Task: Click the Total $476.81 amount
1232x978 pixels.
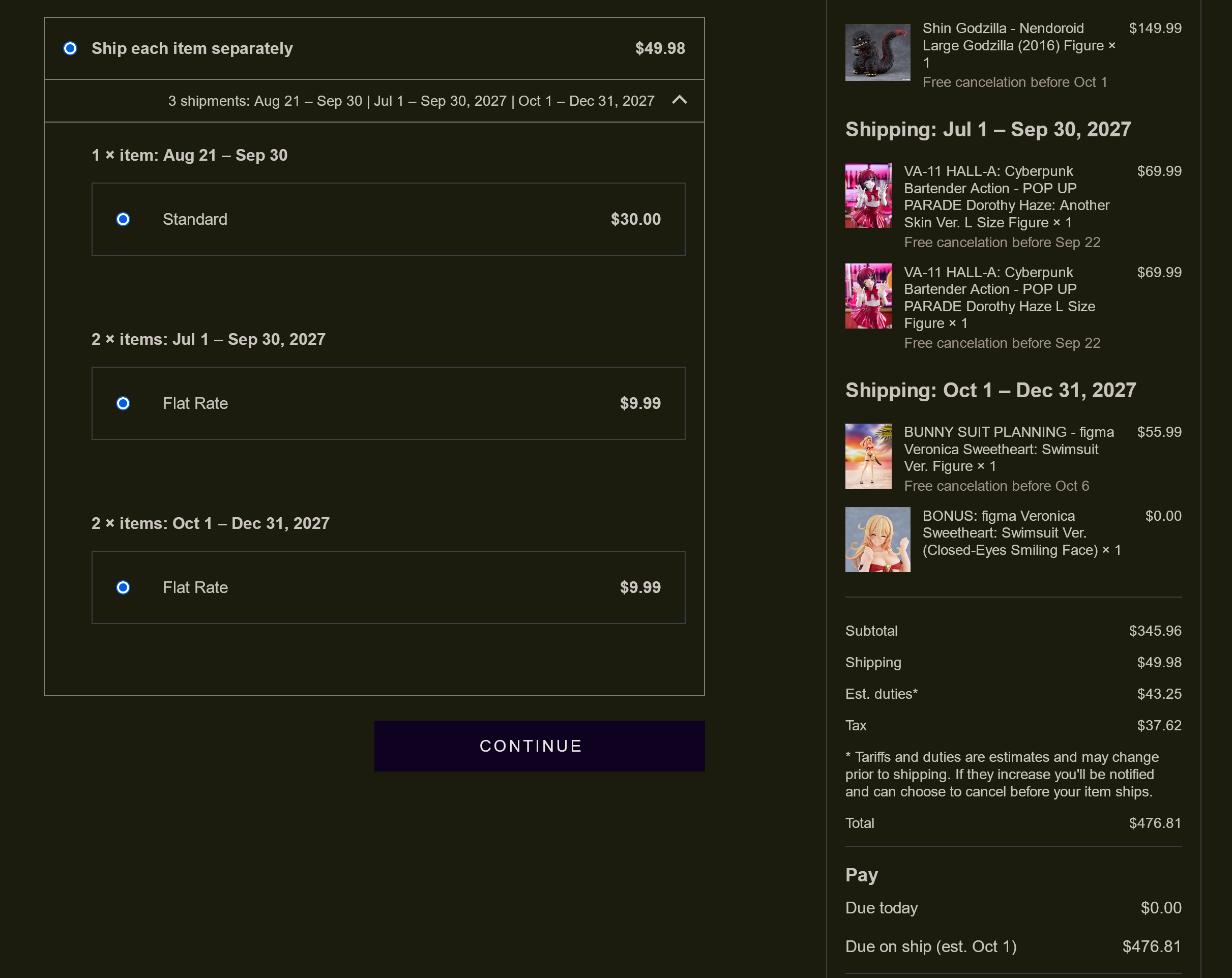Action: coord(1155,823)
